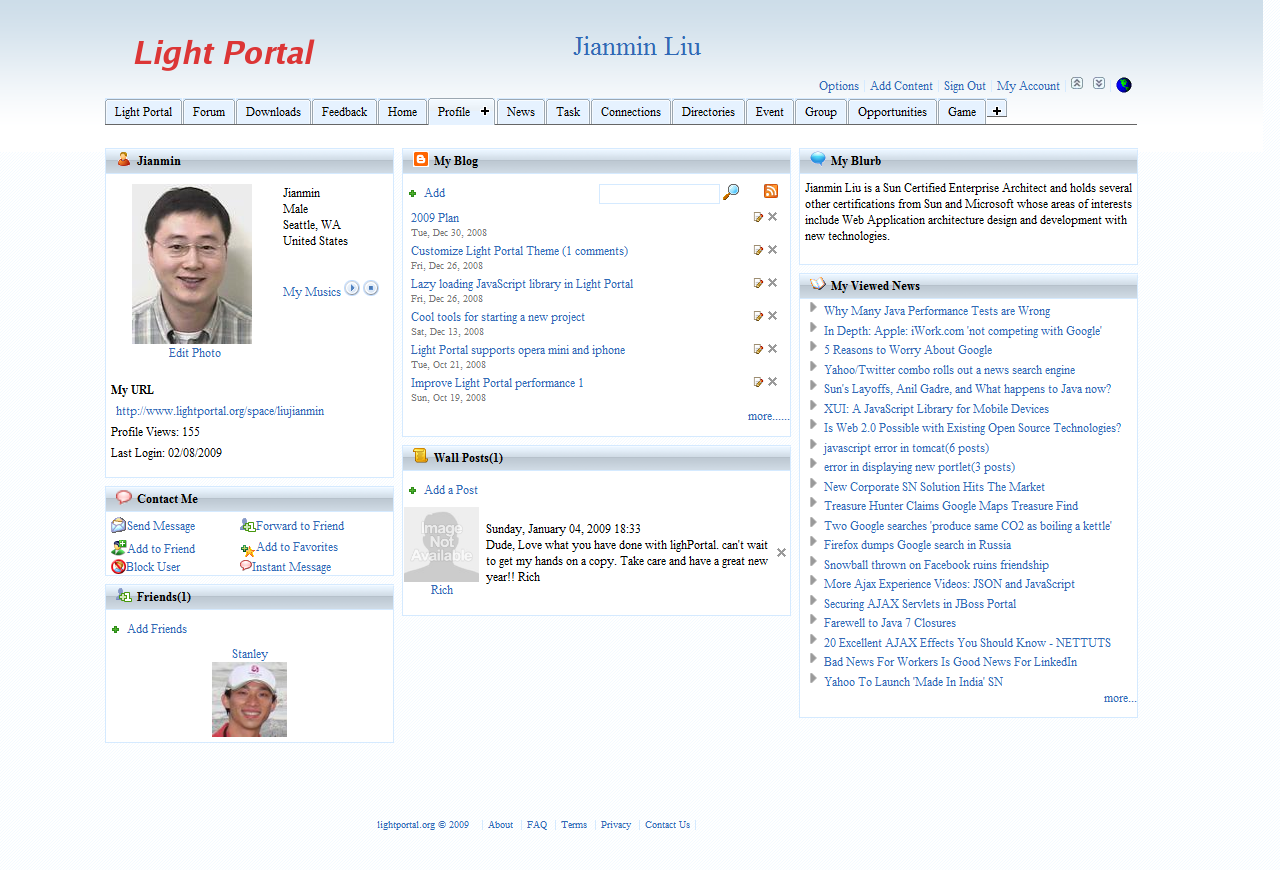Expand 'Farewell to Java 7 Closures' arrow

[814, 621]
